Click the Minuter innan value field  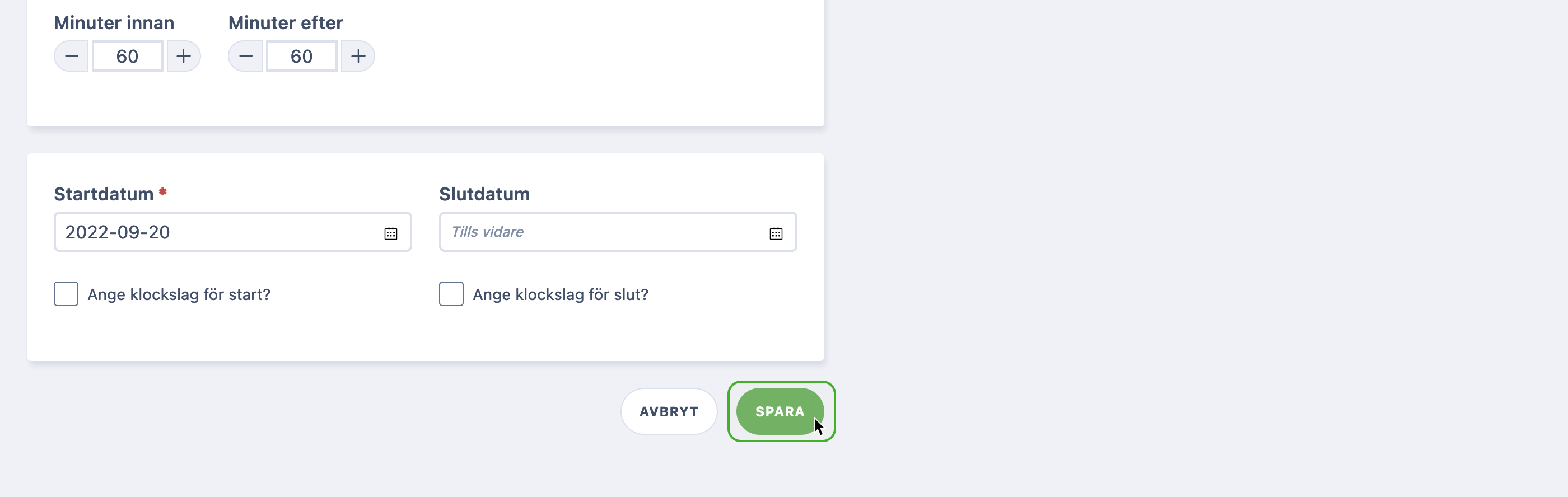(128, 57)
